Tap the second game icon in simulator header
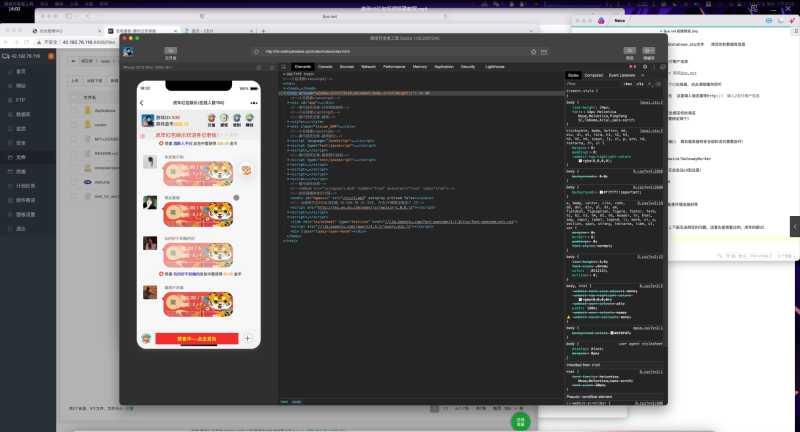The height and width of the screenshot is (432, 800). [x=224, y=120]
